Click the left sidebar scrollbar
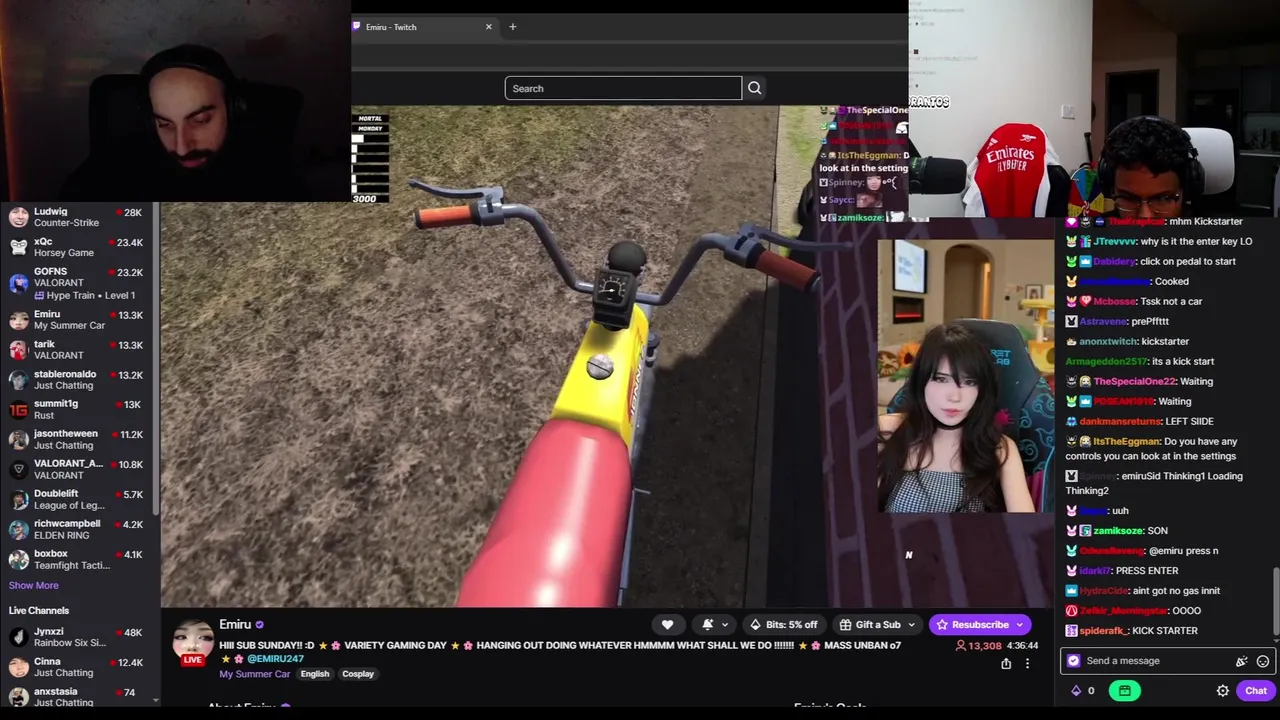1280x720 pixels. click(156, 360)
